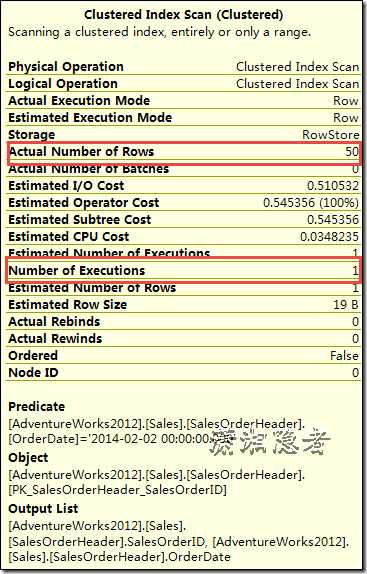Select the PK_SalesOrderHeader_SalesOrderID object name
This screenshot has height=574, width=367.
[x=118, y=490]
